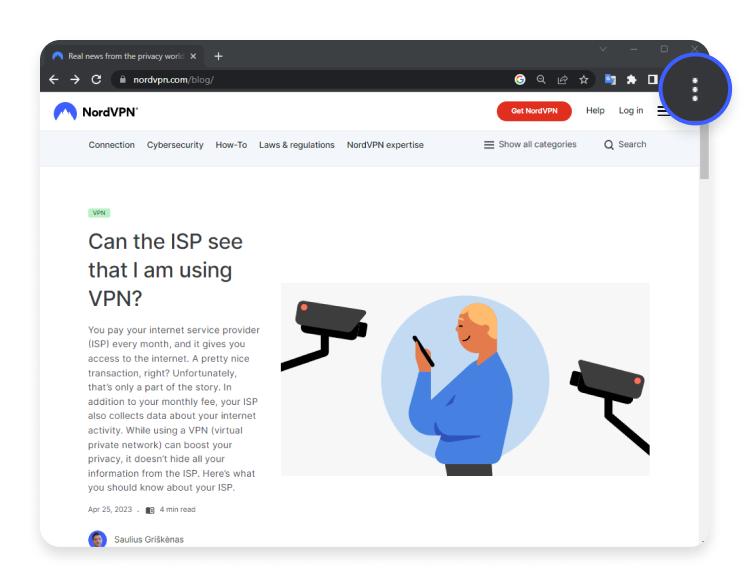Open the Extensions puzzle icon
Image resolution: width=750 pixels, height=587 pixels.
pos(631,79)
